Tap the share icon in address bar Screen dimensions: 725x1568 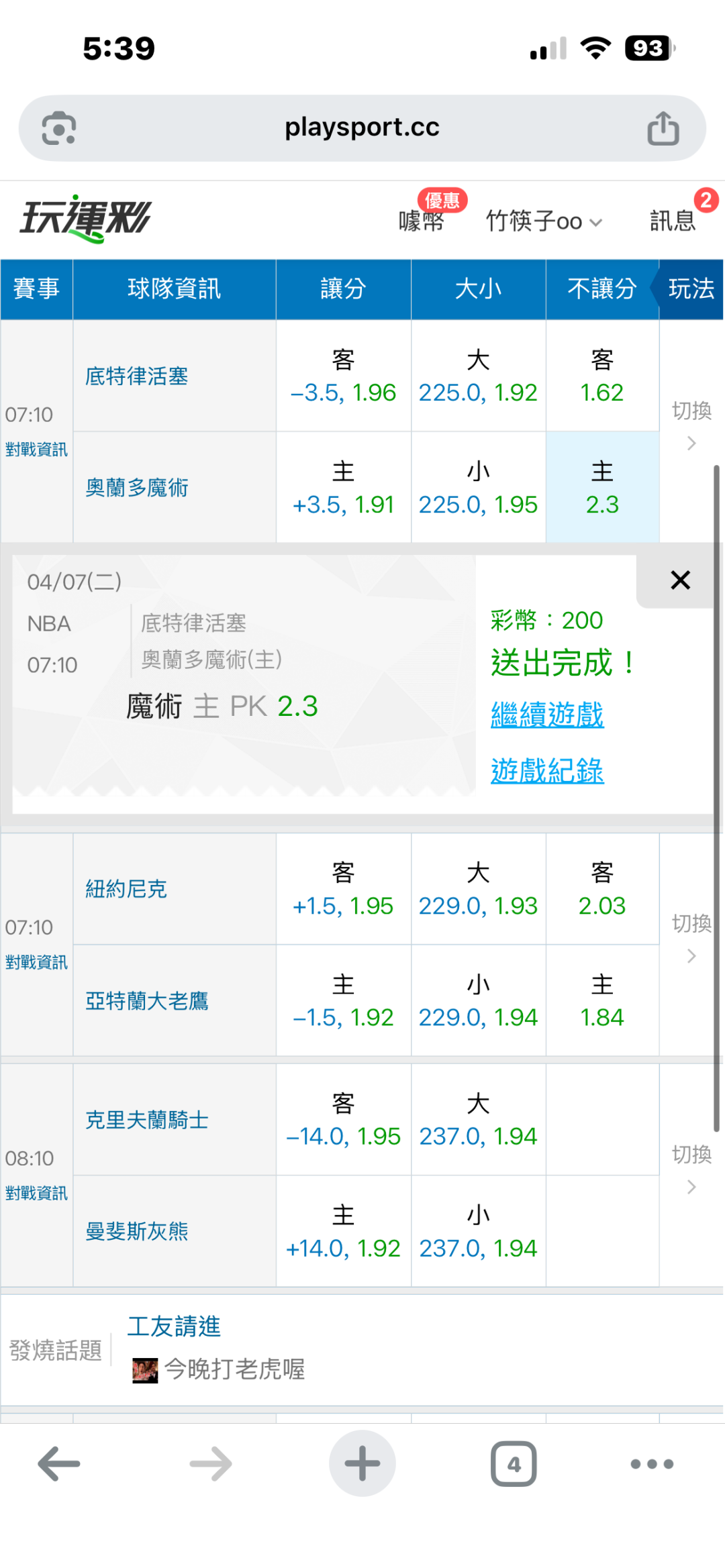point(663,128)
